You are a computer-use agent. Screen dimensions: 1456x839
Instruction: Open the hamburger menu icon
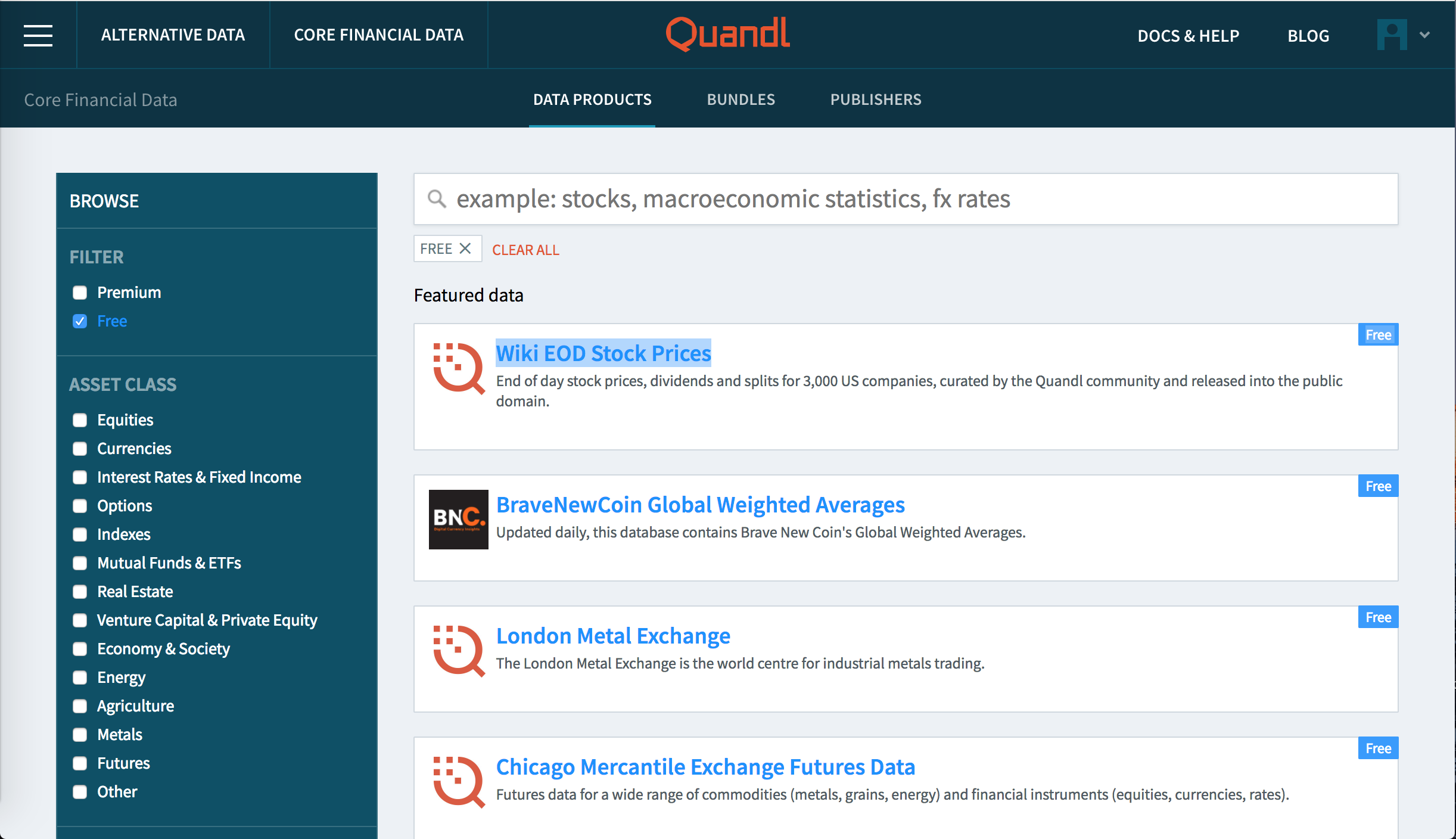point(38,35)
